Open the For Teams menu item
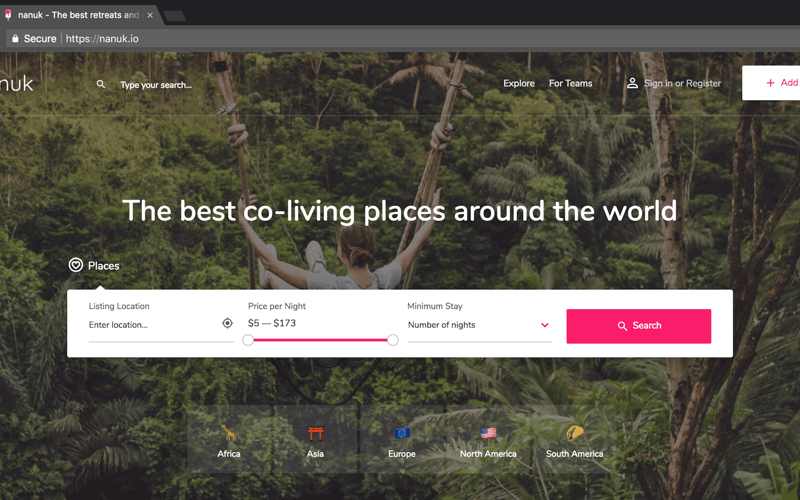 click(570, 83)
